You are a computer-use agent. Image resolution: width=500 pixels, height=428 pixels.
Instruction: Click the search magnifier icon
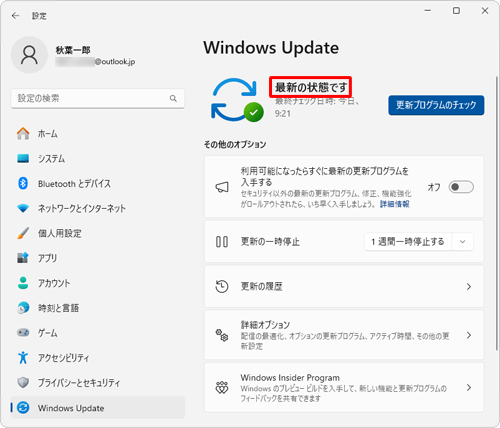coord(173,98)
